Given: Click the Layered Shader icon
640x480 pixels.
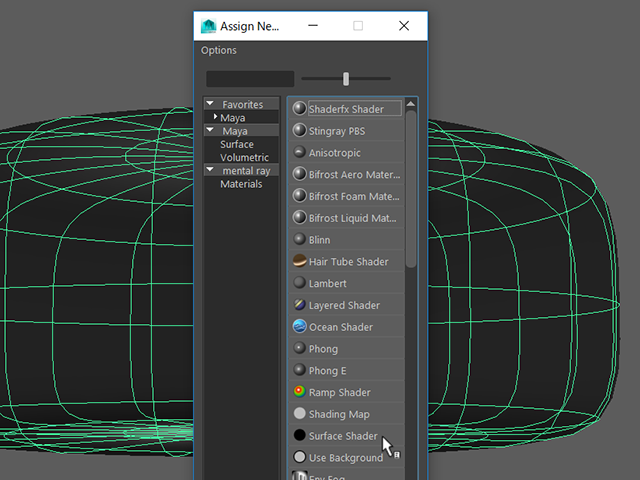Looking at the screenshot, I should tap(300, 305).
